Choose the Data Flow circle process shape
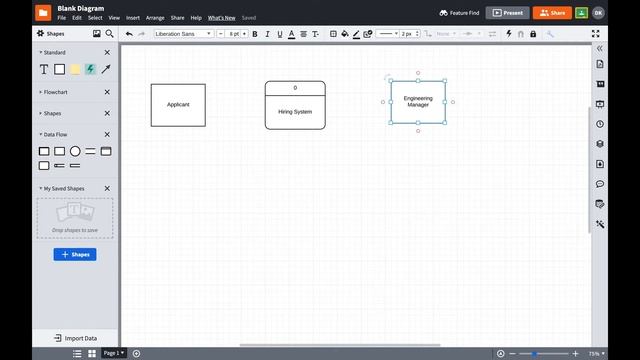The height and width of the screenshot is (360, 640). pyautogui.click(x=75, y=151)
